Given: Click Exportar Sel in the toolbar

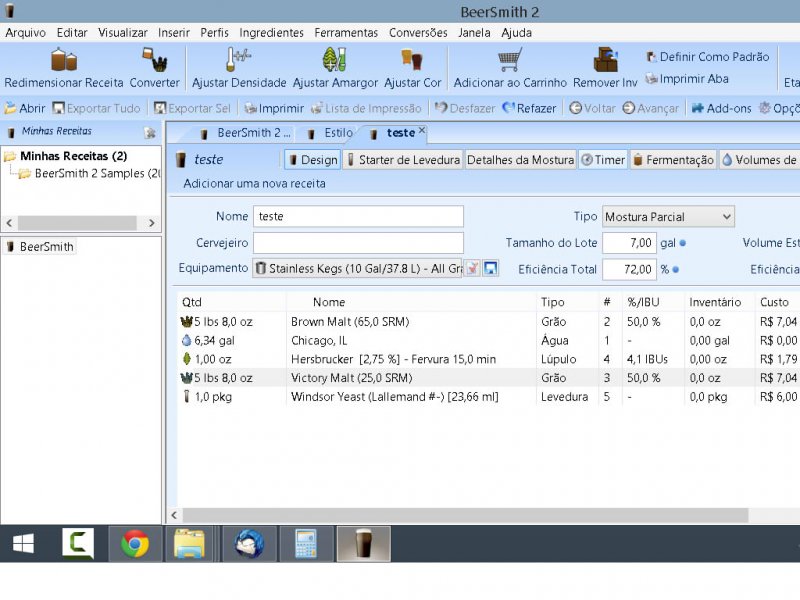Looking at the screenshot, I should (192, 108).
